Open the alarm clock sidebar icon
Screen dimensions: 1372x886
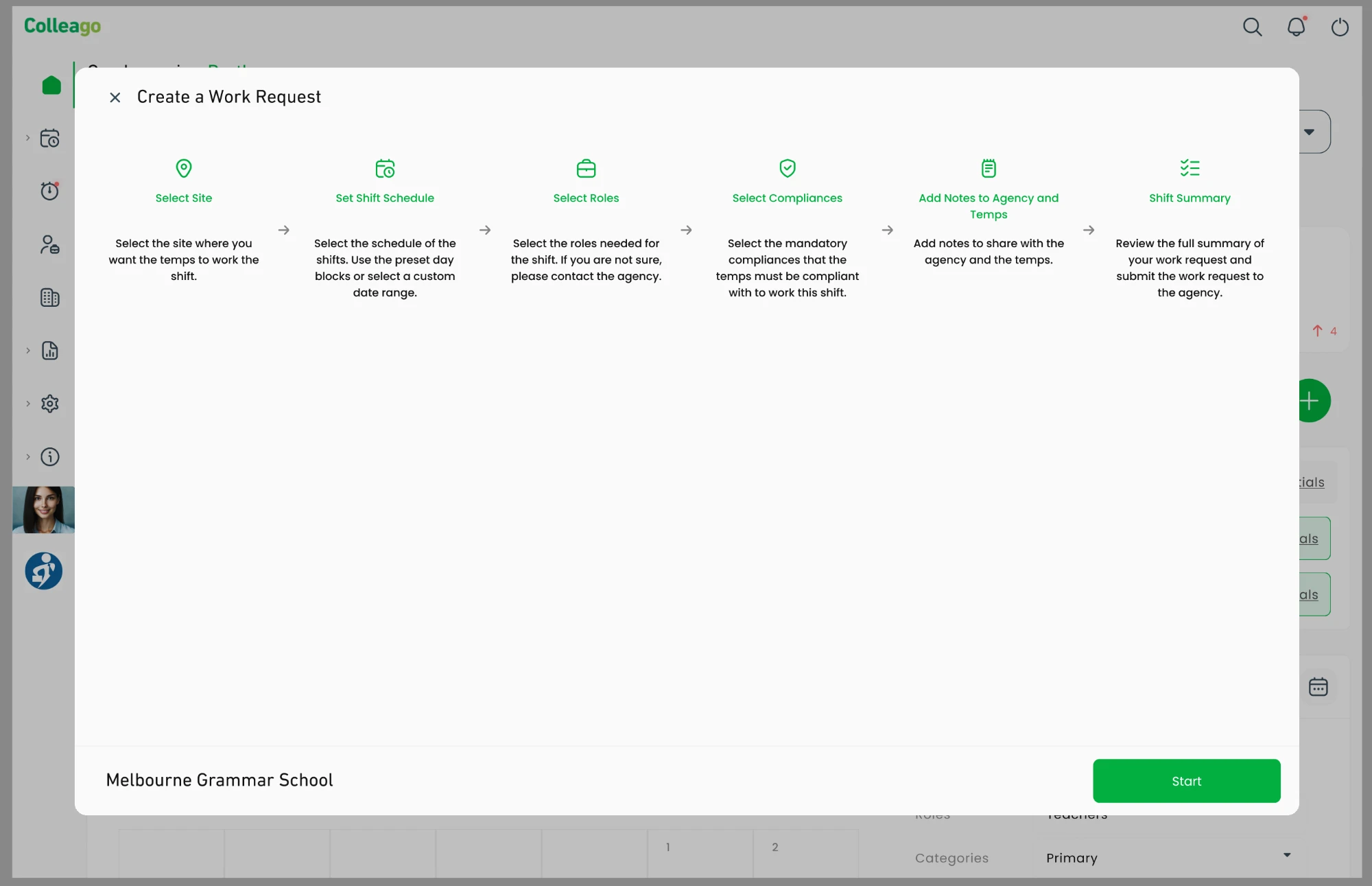point(49,190)
